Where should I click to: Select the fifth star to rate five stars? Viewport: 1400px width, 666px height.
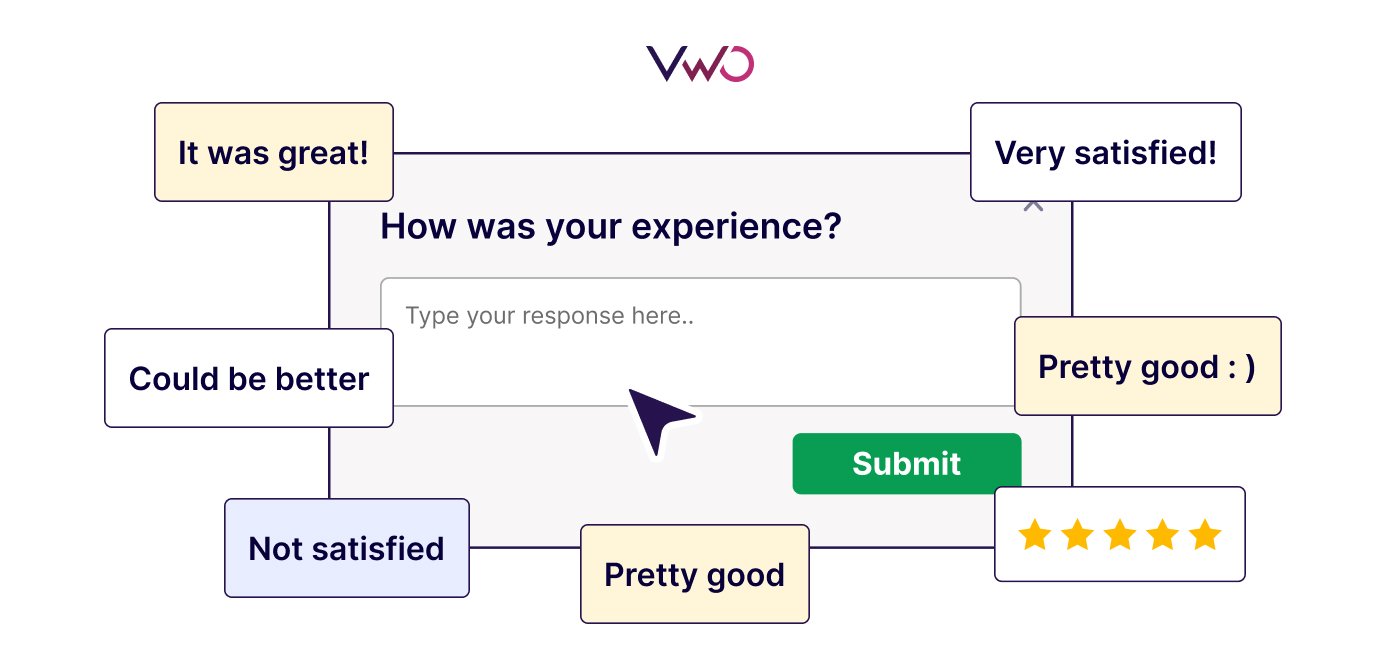1204,535
